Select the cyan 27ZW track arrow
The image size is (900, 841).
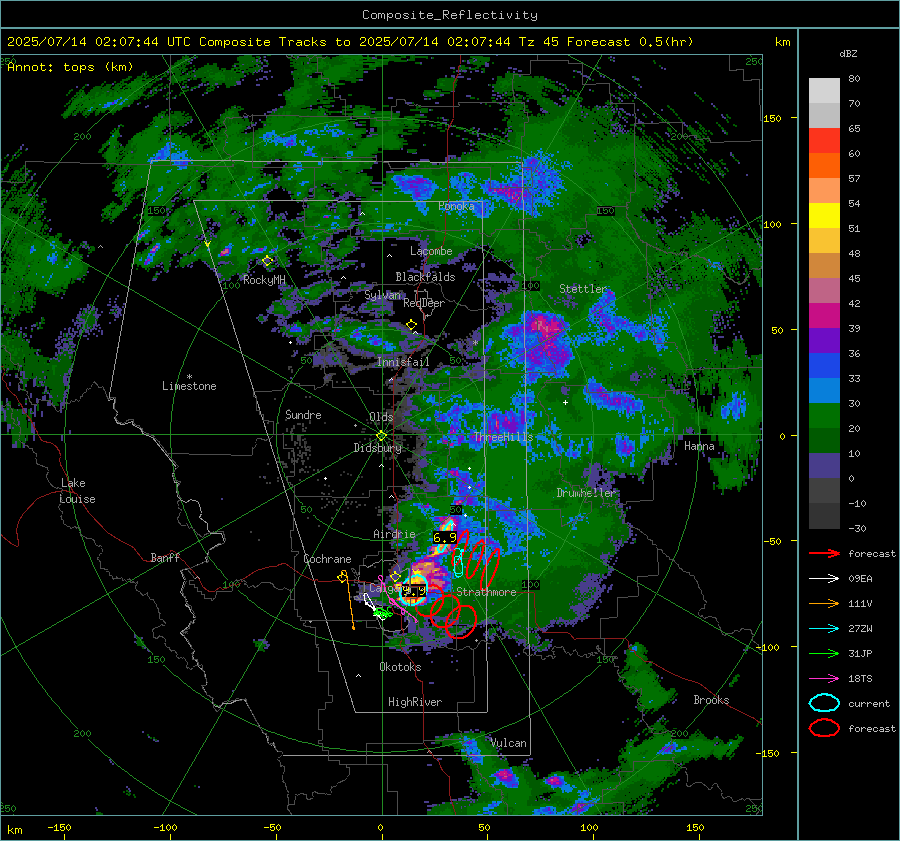[824, 629]
